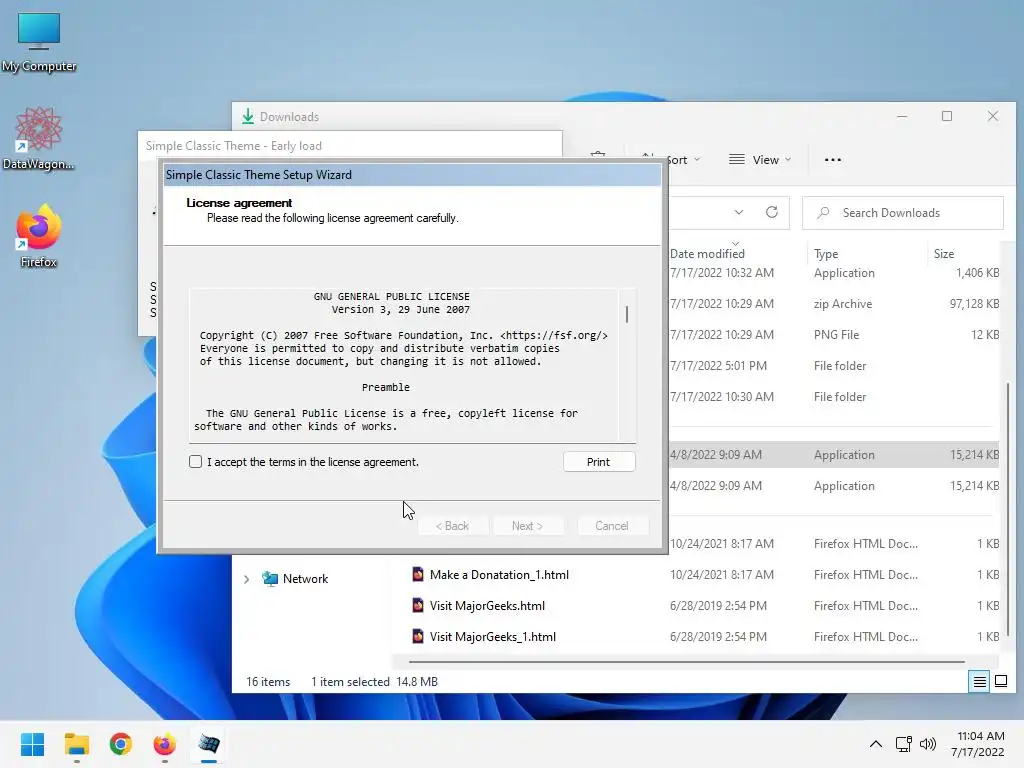Open taskbar clock showing 11:04 AM
Image resolution: width=1024 pixels, height=768 pixels.
click(978, 744)
